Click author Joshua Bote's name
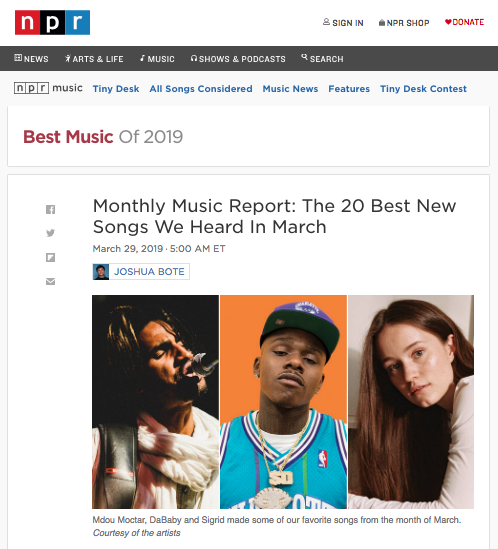The width and height of the screenshot is (498, 549). [x=149, y=272]
